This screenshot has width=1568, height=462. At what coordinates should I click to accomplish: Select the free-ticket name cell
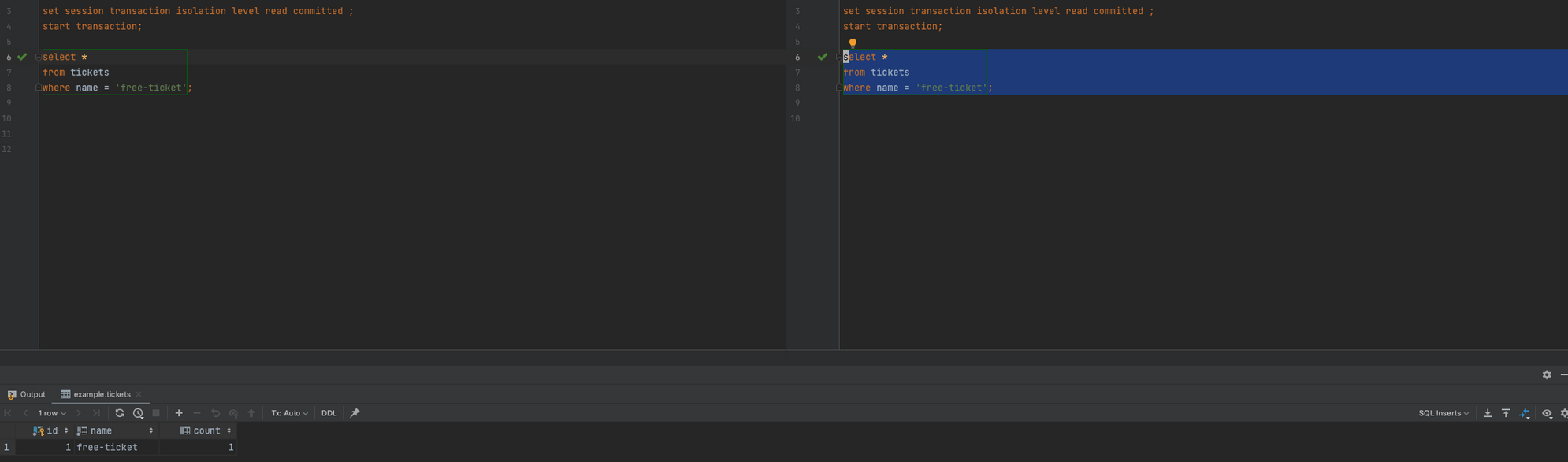coord(115,448)
